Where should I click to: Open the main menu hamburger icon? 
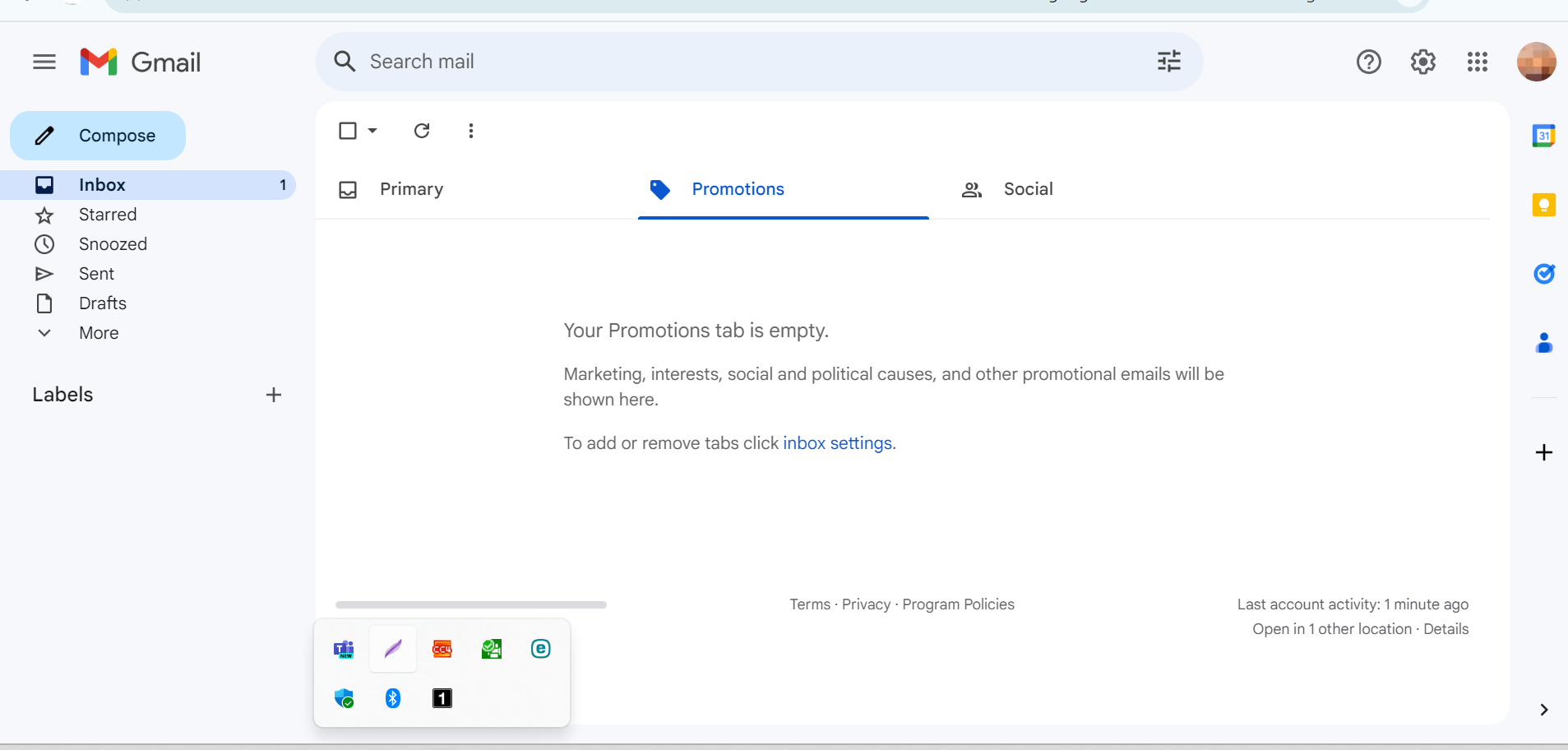coord(44,62)
